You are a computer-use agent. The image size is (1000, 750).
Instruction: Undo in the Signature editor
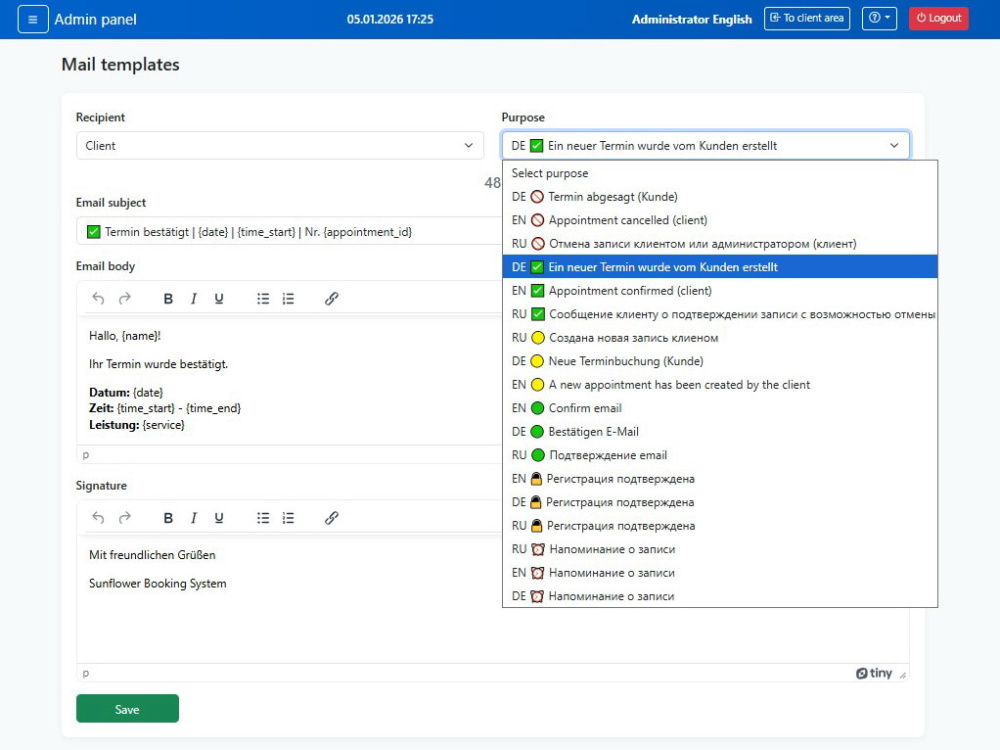(98, 518)
